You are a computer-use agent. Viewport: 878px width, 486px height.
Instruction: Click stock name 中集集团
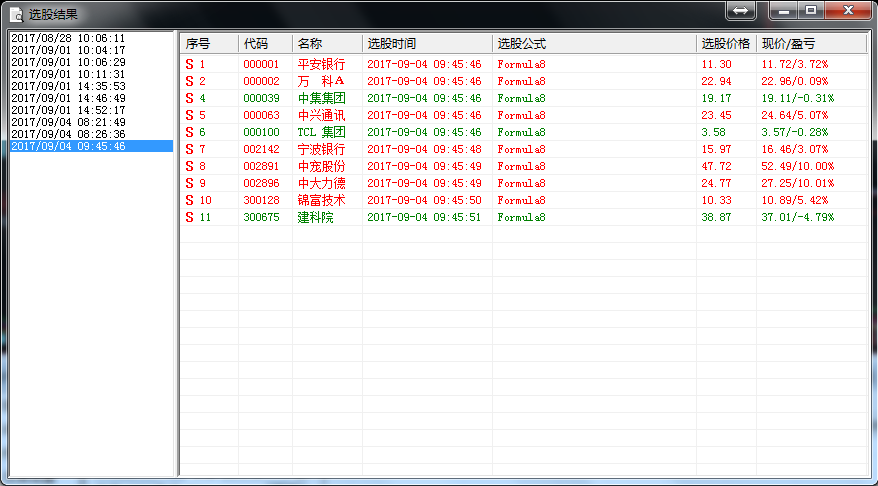[321, 99]
